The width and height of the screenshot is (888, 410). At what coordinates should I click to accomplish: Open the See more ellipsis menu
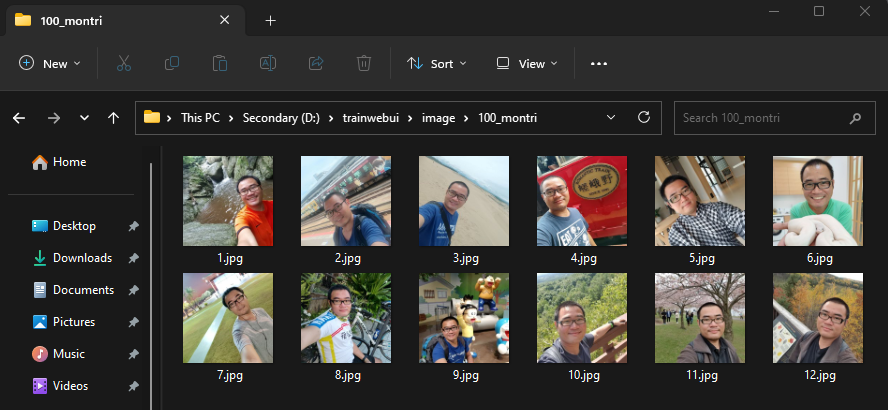599,63
